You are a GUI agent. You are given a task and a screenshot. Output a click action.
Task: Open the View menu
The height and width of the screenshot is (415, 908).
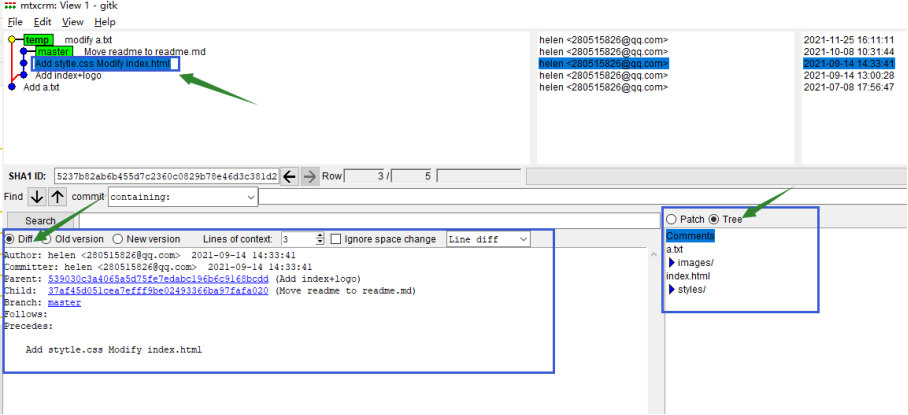pyautogui.click(x=73, y=22)
